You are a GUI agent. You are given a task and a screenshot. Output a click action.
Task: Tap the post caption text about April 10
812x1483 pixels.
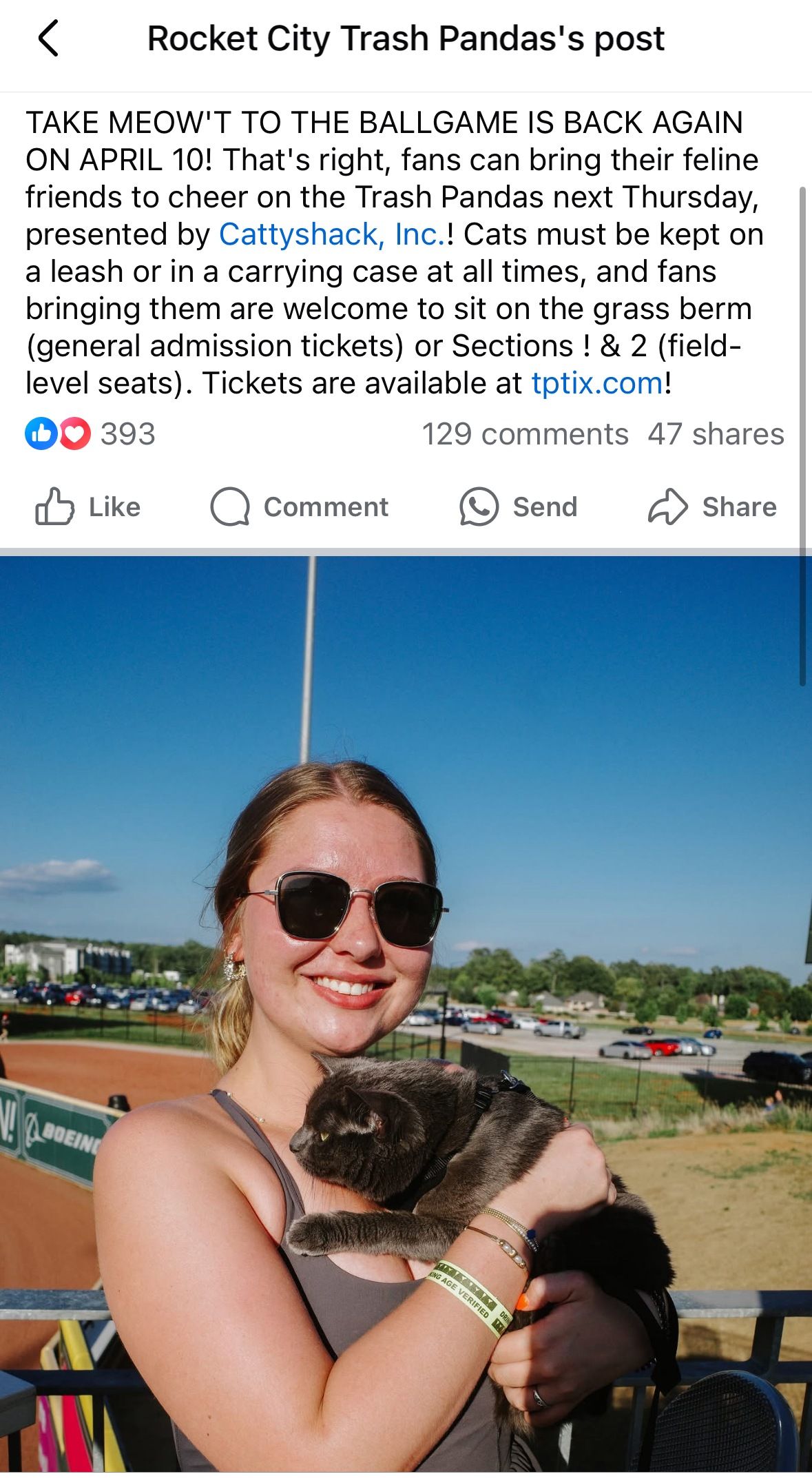tap(395, 253)
